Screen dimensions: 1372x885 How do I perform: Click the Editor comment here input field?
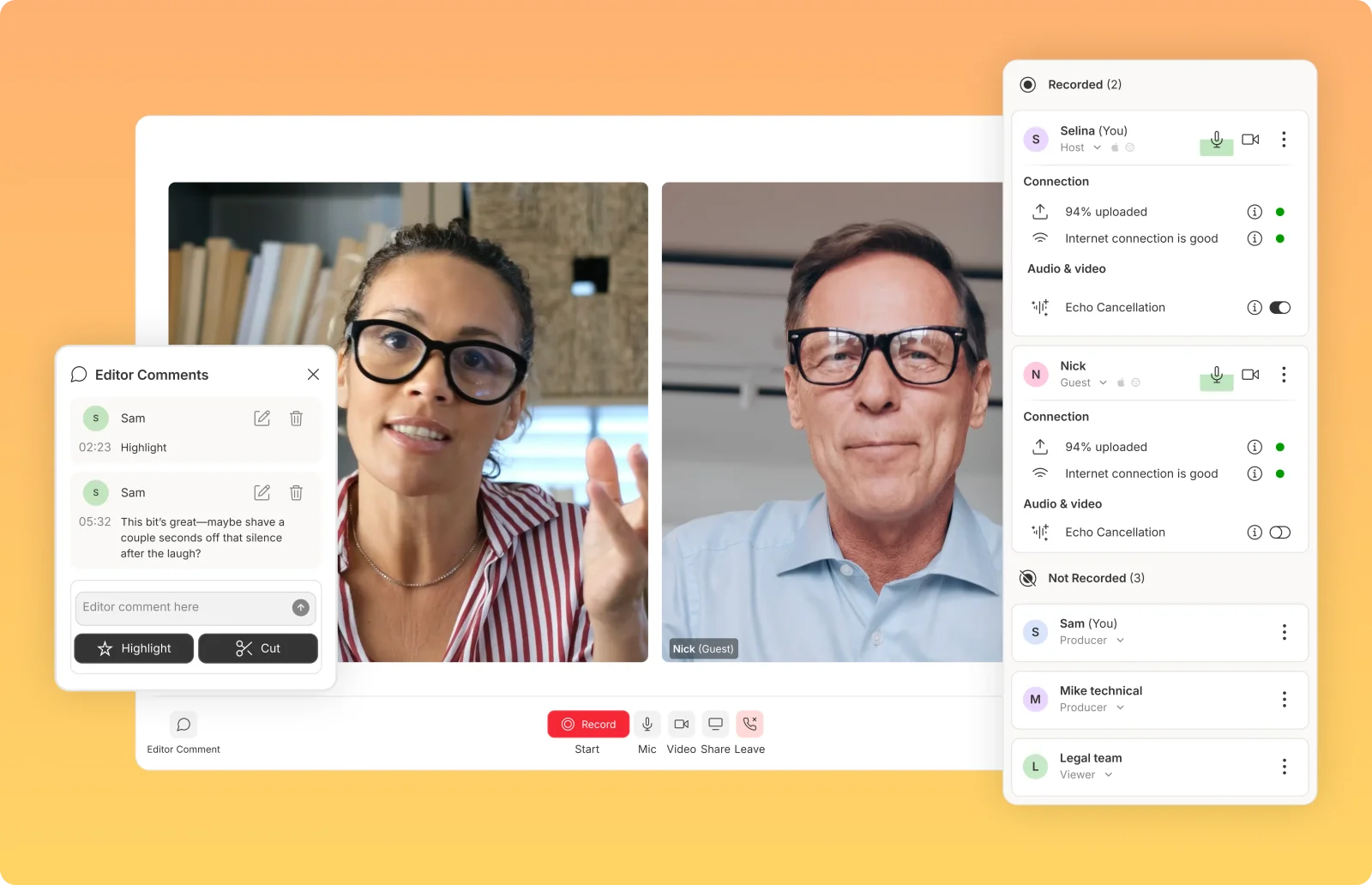point(196,607)
